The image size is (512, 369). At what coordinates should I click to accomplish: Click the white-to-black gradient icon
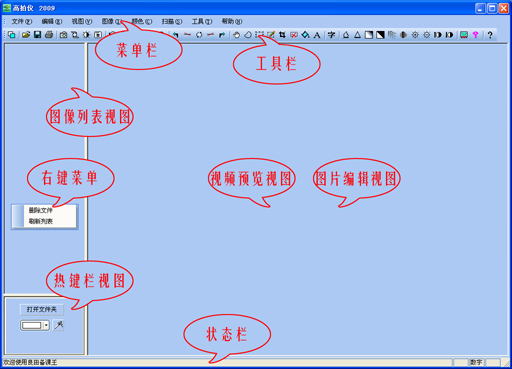coord(369,35)
